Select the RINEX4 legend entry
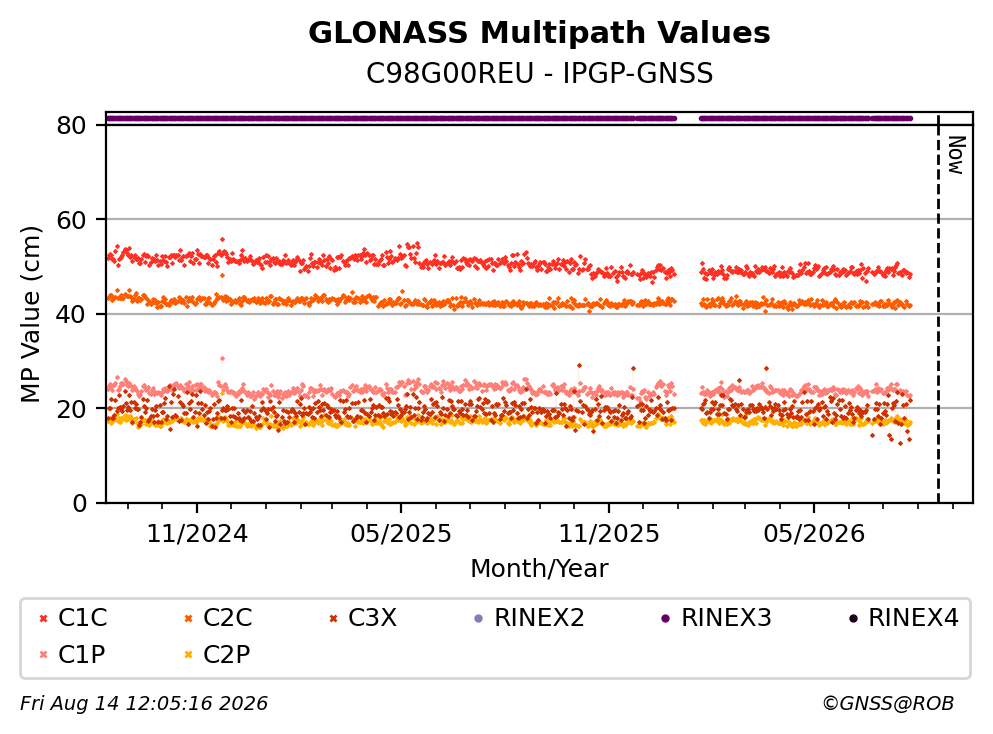993x734 pixels. click(x=903, y=617)
